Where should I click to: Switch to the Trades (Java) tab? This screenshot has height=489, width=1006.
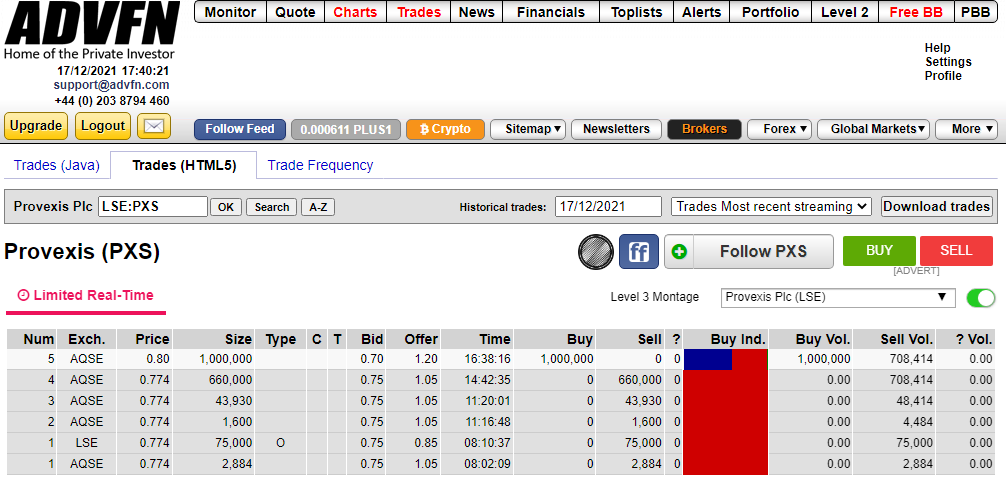pos(57,166)
